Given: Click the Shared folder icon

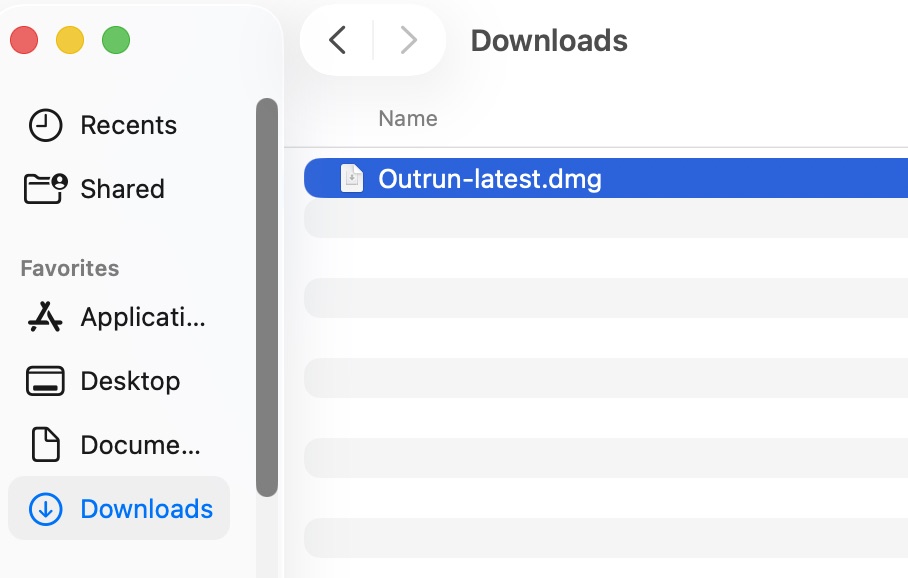Looking at the screenshot, I should 46,189.
